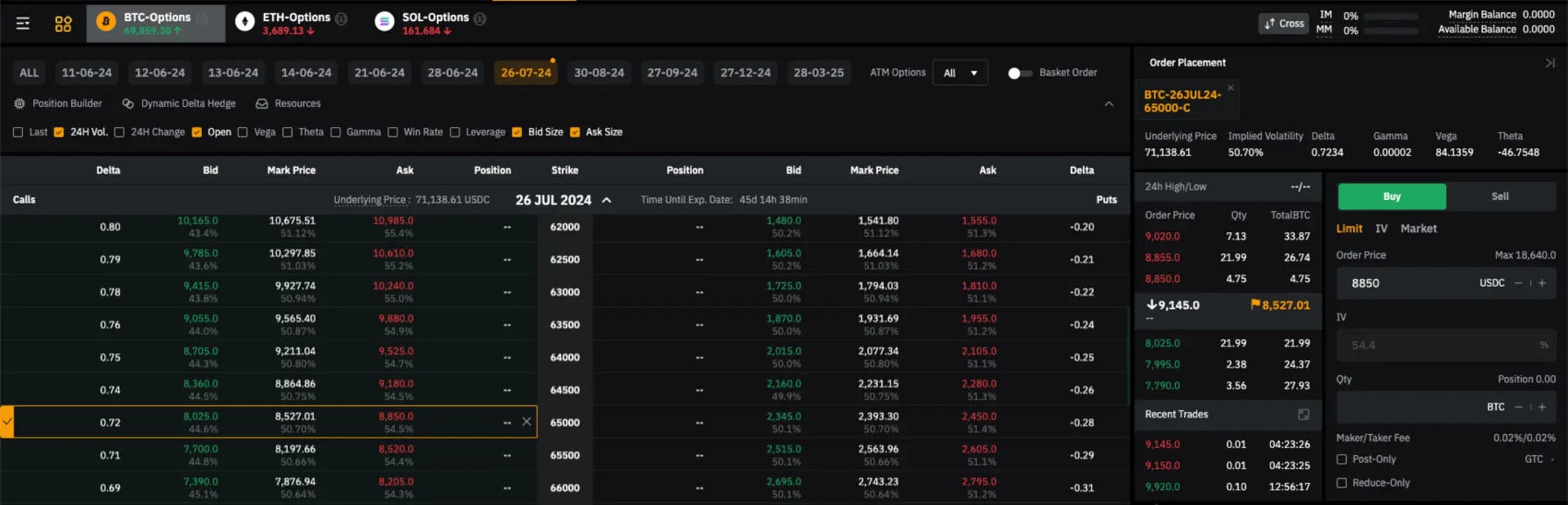The height and width of the screenshot is (505, 1568).
Task: Open the Resources link
Action: [x=298, y=103]
